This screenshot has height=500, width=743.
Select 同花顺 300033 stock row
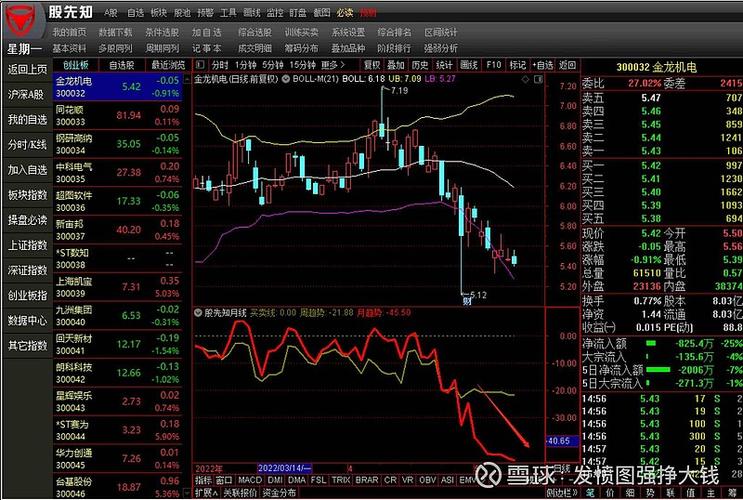[118, 115]
